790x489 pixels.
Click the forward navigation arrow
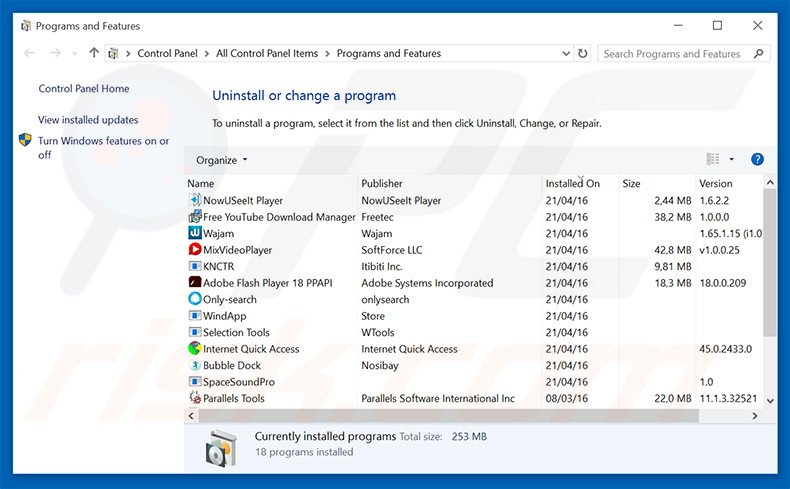pyautogui.click(x=55, y=53)
